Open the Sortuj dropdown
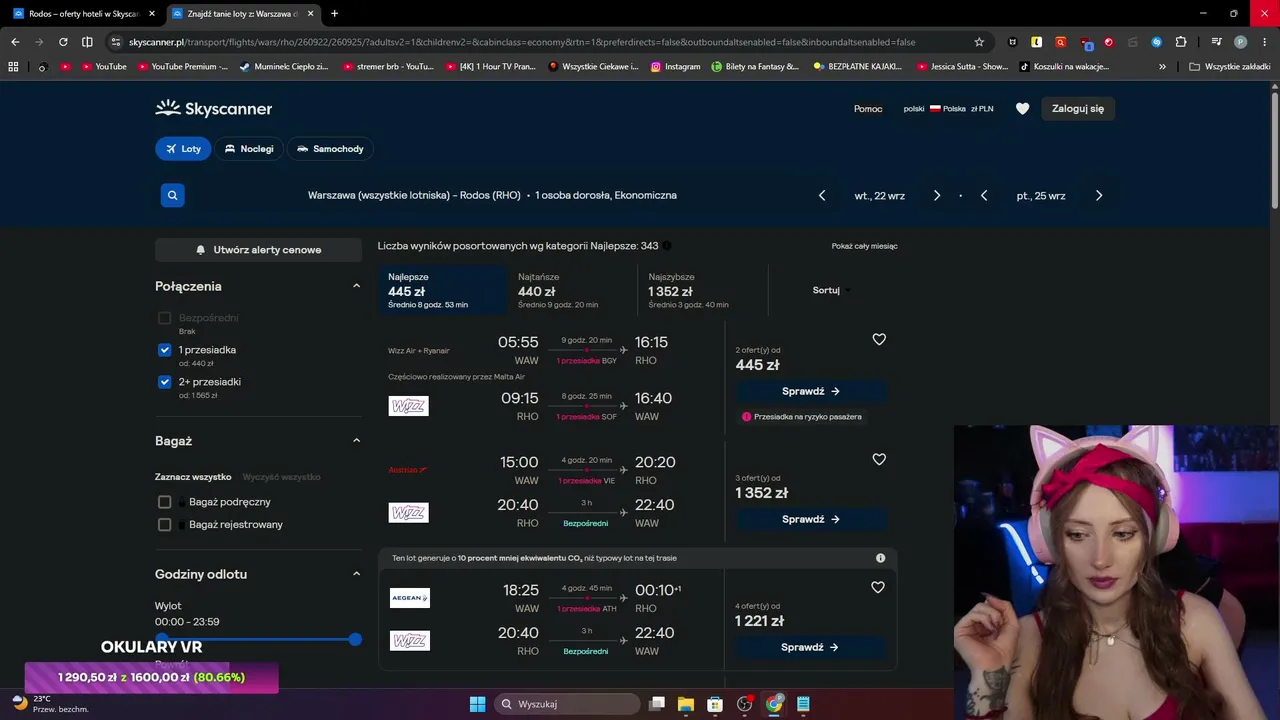The width and height of the screenshot is (1280, 720). pyautogui.click(x=832, y=290)
